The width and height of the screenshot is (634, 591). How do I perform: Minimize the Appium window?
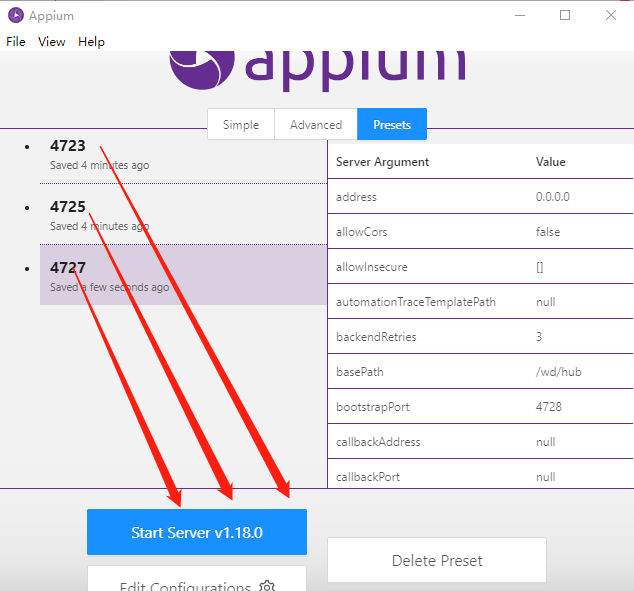(x=520, y=15)
